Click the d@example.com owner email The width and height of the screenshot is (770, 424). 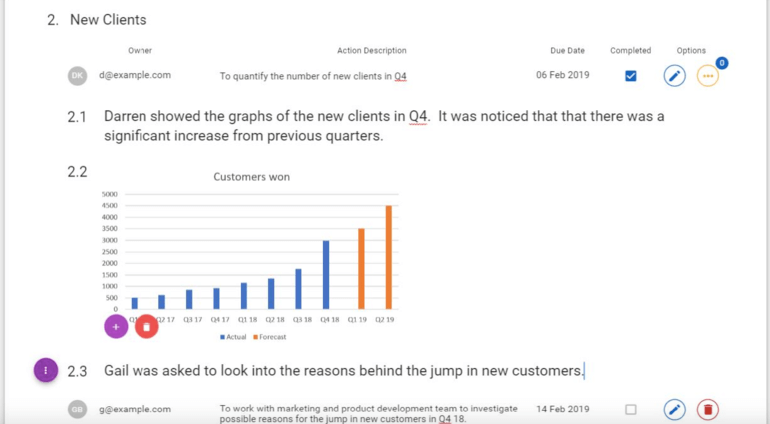point(135,75)
